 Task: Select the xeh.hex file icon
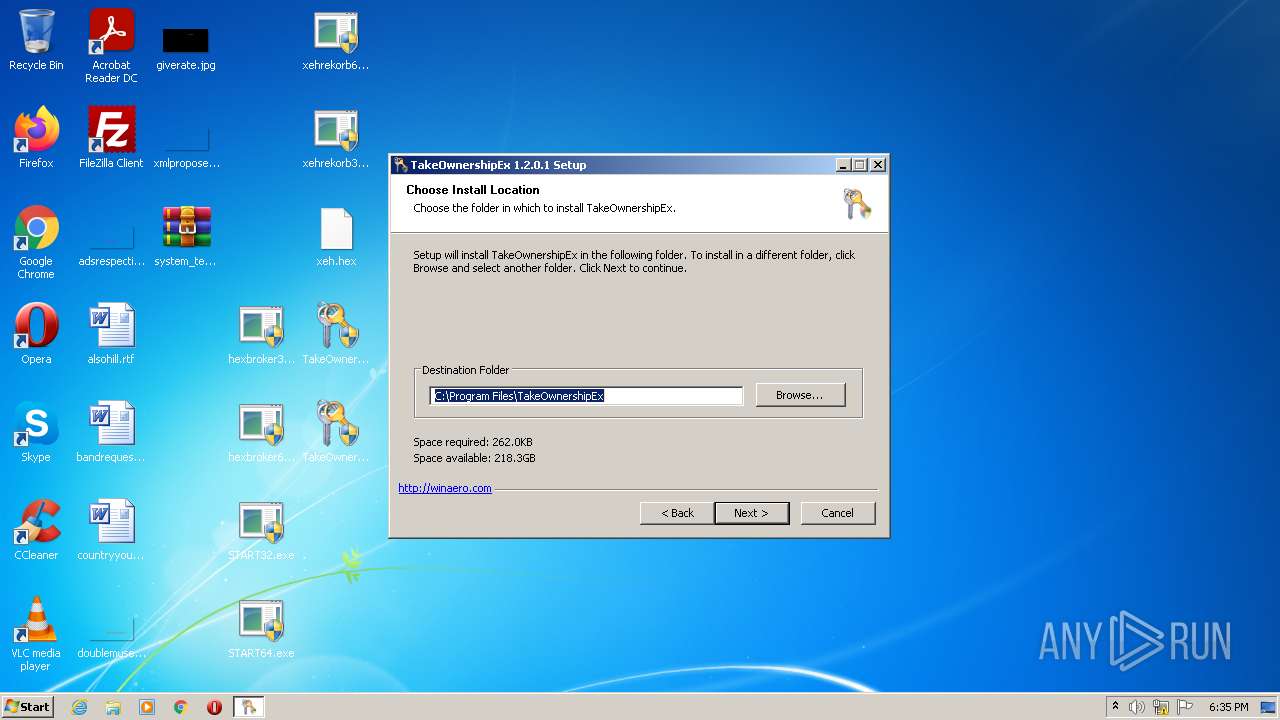click(336, 236)
